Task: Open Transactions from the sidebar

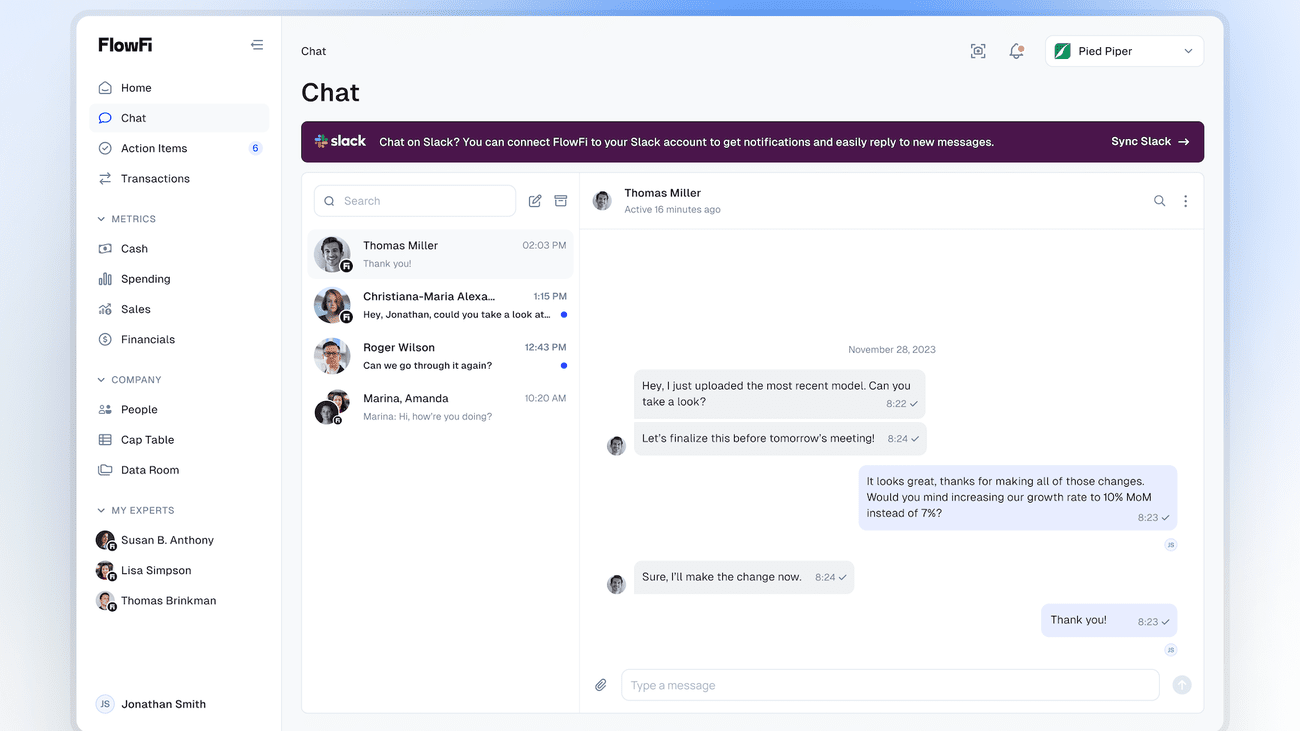Action: tap(155, 178)
